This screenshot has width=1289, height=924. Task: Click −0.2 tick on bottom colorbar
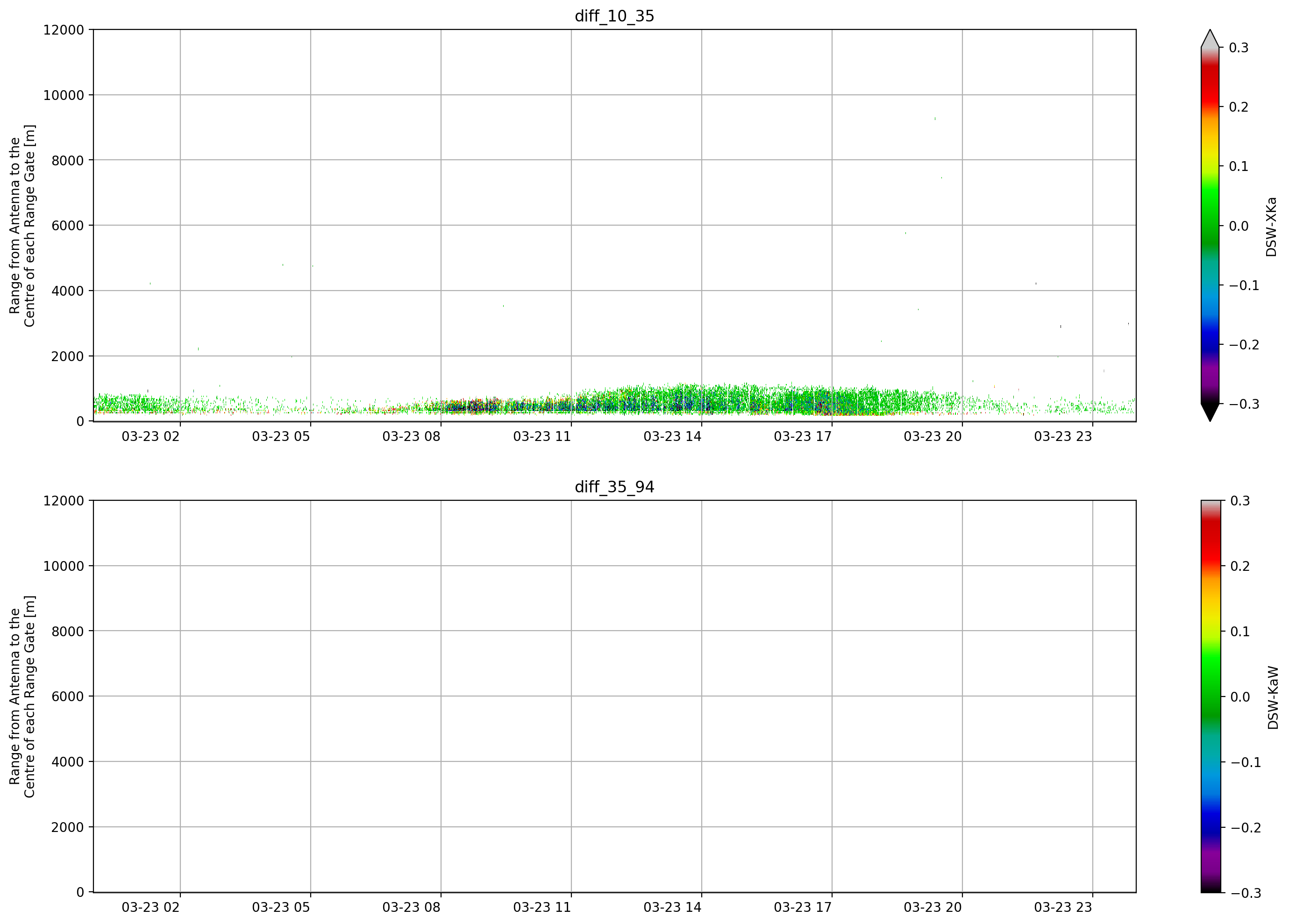tap(1246, 827)
